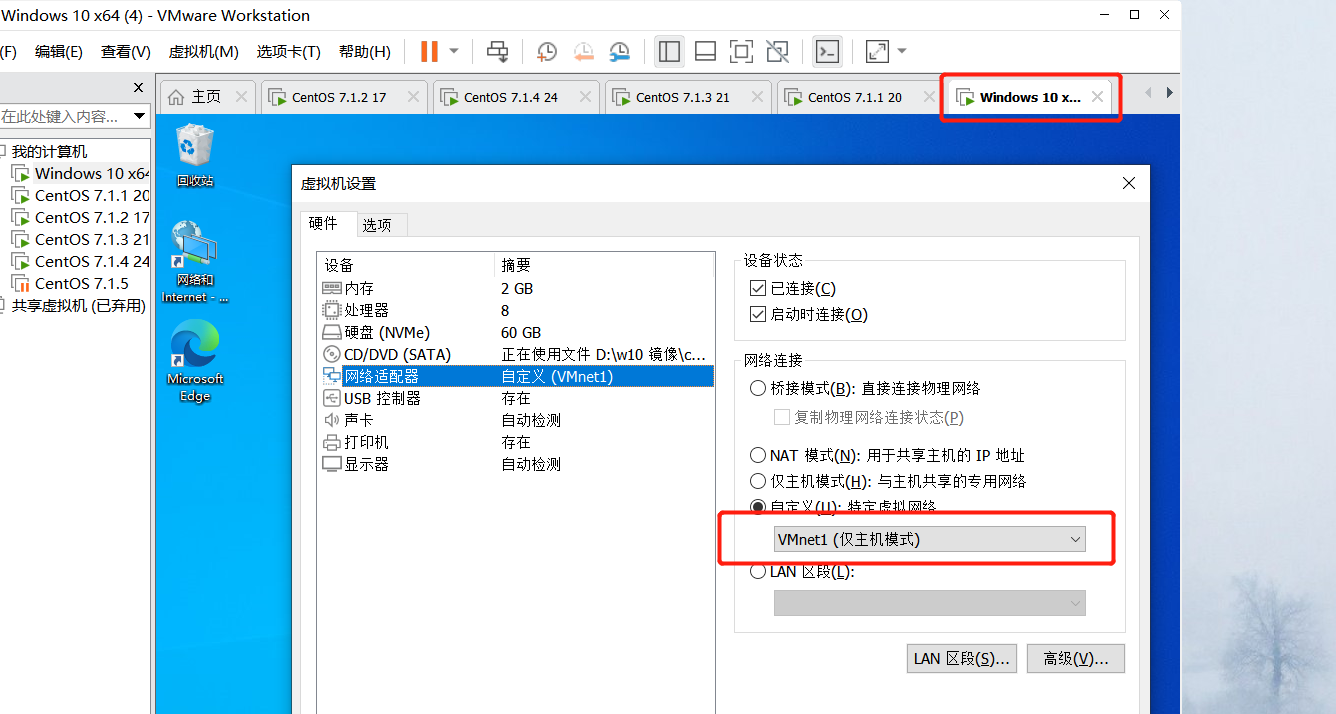Select CentOS 7.1.3 21 in library tree
Screen dimensions: 1336x714
(x=81, y=239)
